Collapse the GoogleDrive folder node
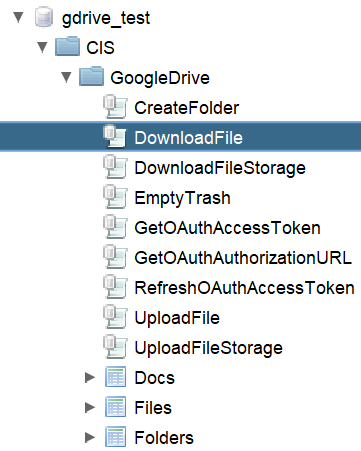This screenshot has width=361, height=451. click(66, 77)
